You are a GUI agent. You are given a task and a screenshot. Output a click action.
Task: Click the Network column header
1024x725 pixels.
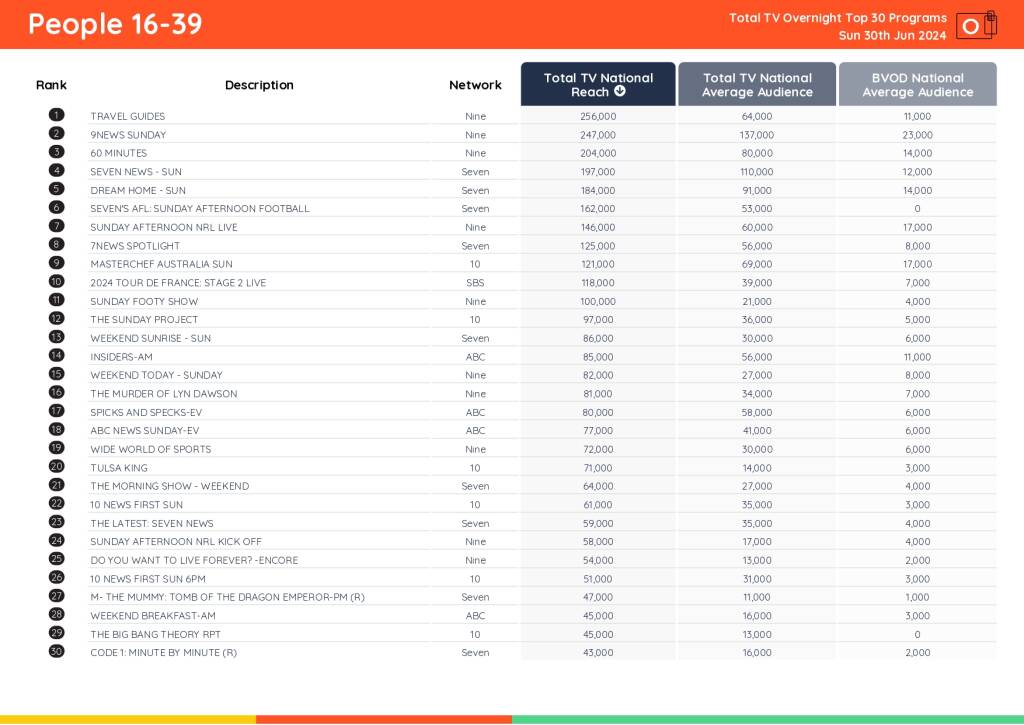pos(475,85)
